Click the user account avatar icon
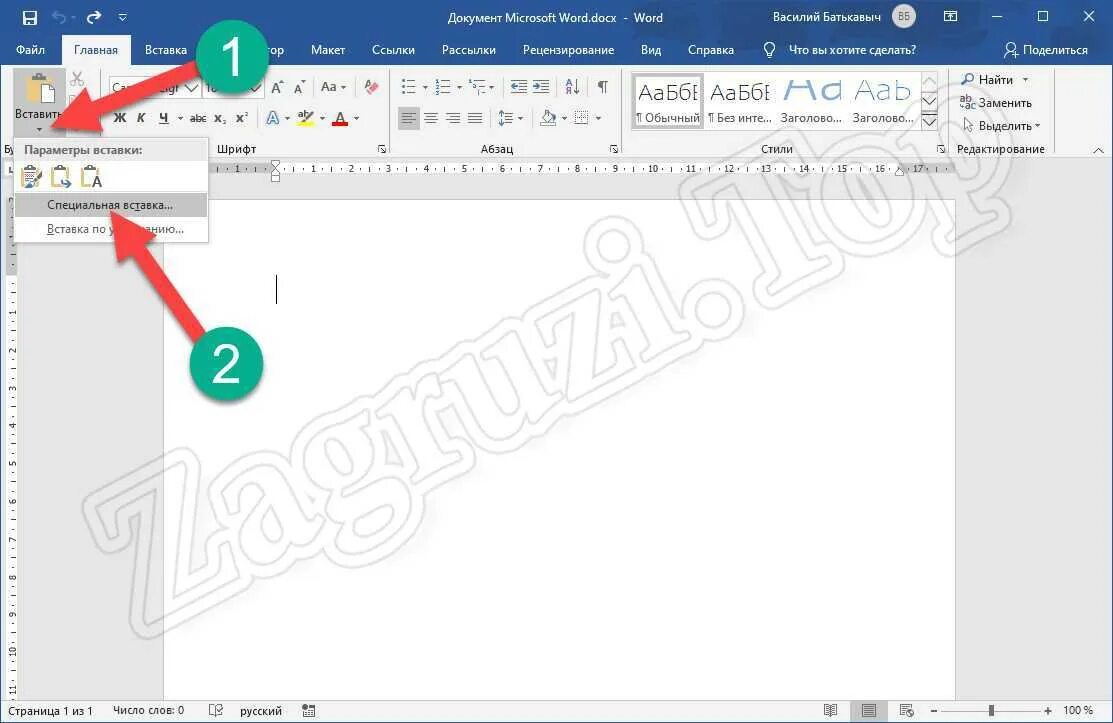The width and height of the screenshot is (1113, 723). click(x=904, y=17)
